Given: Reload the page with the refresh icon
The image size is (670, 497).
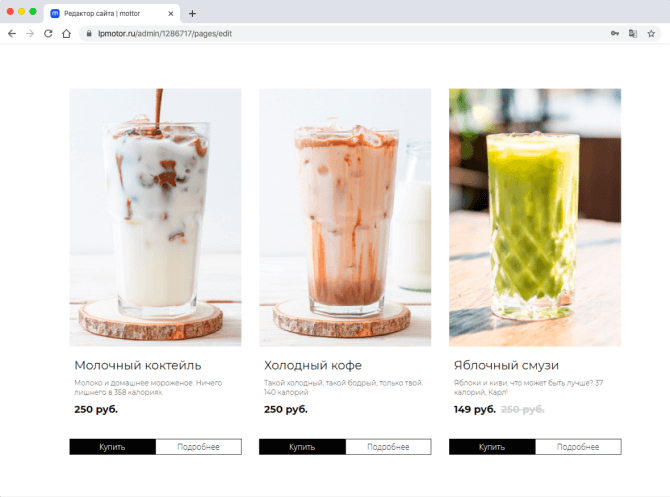Looking at the screenshot, I should point(48,33).
